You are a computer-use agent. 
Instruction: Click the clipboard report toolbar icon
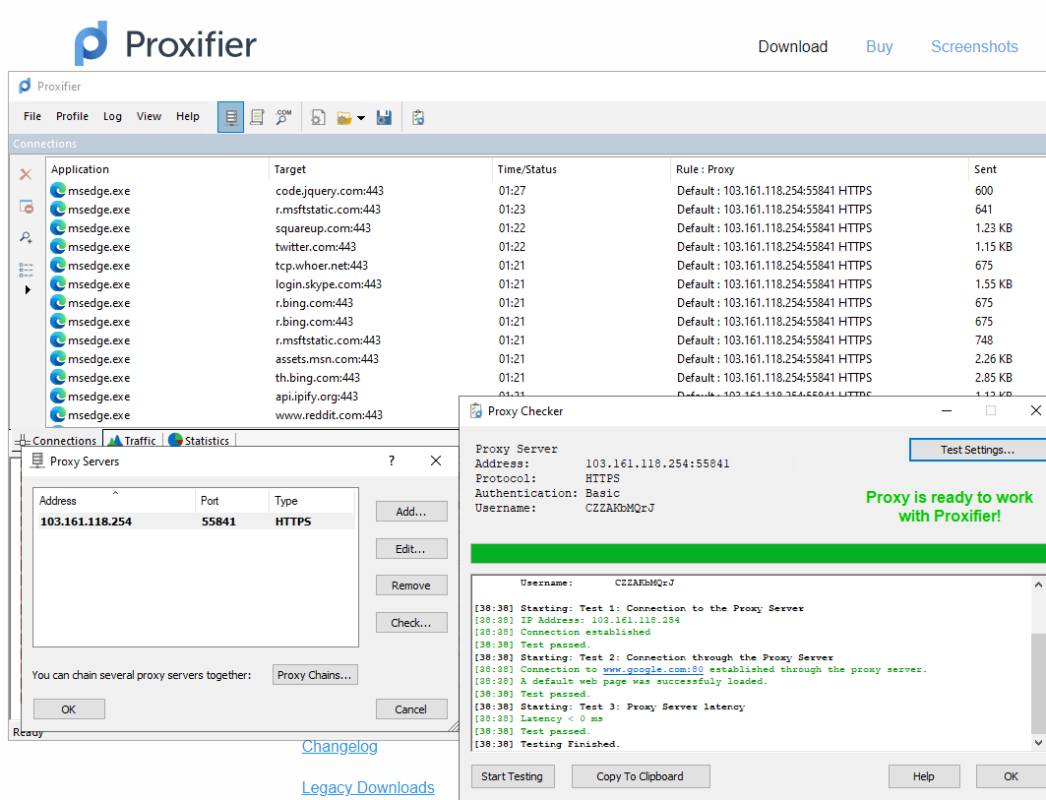click(x=418, y=117)
